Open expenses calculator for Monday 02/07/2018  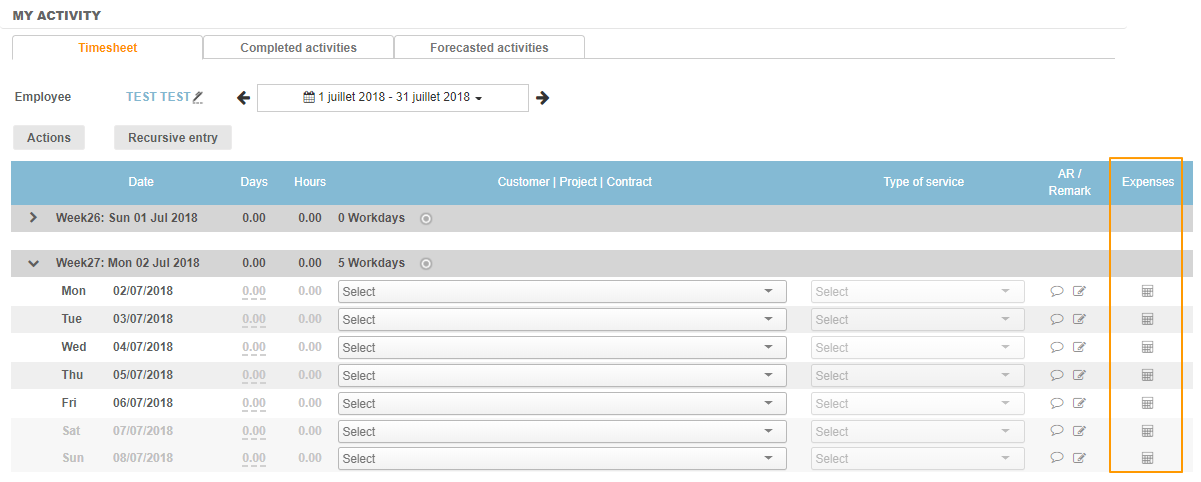point(1147,291)
